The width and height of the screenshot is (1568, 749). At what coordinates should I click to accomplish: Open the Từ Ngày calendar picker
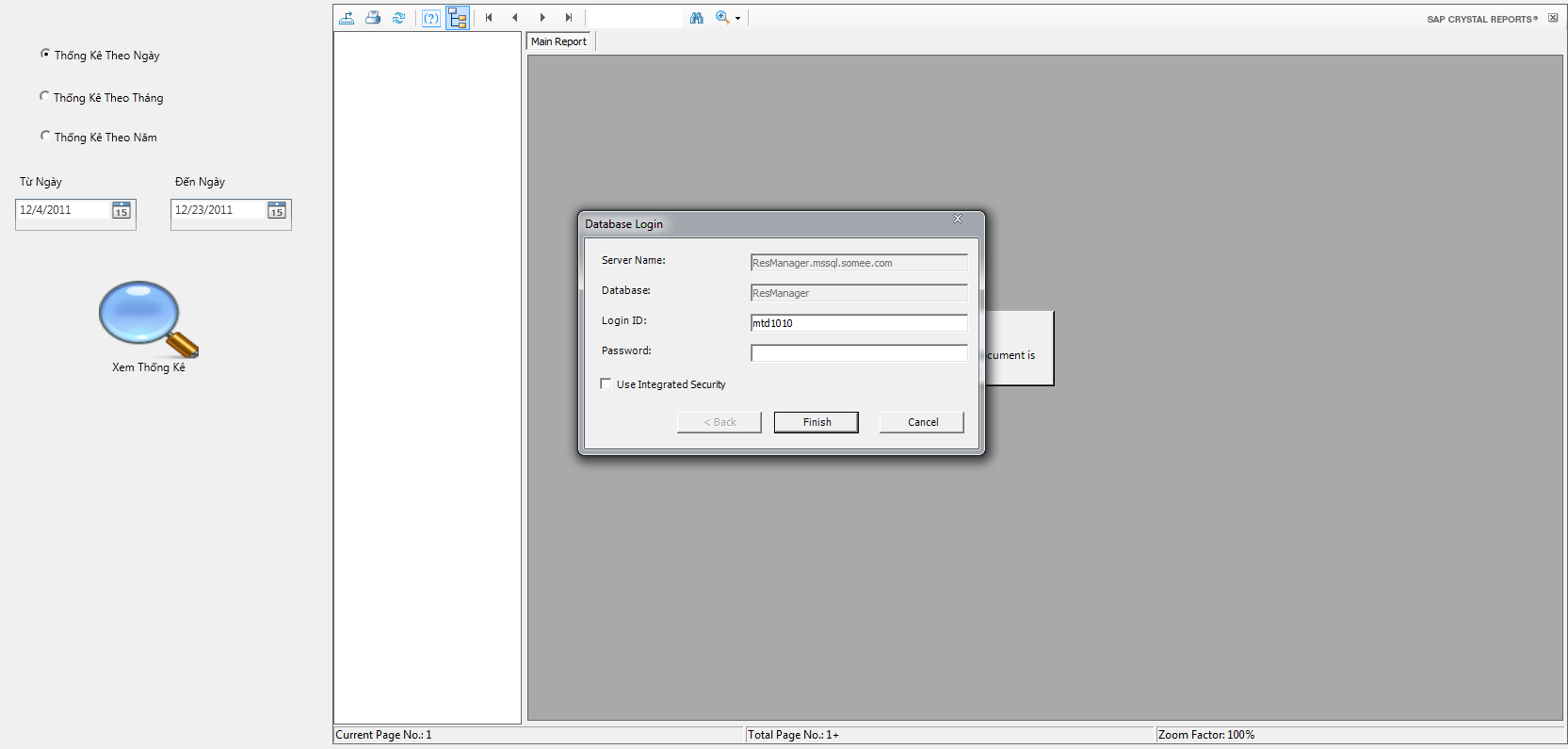tap(121, 210)
